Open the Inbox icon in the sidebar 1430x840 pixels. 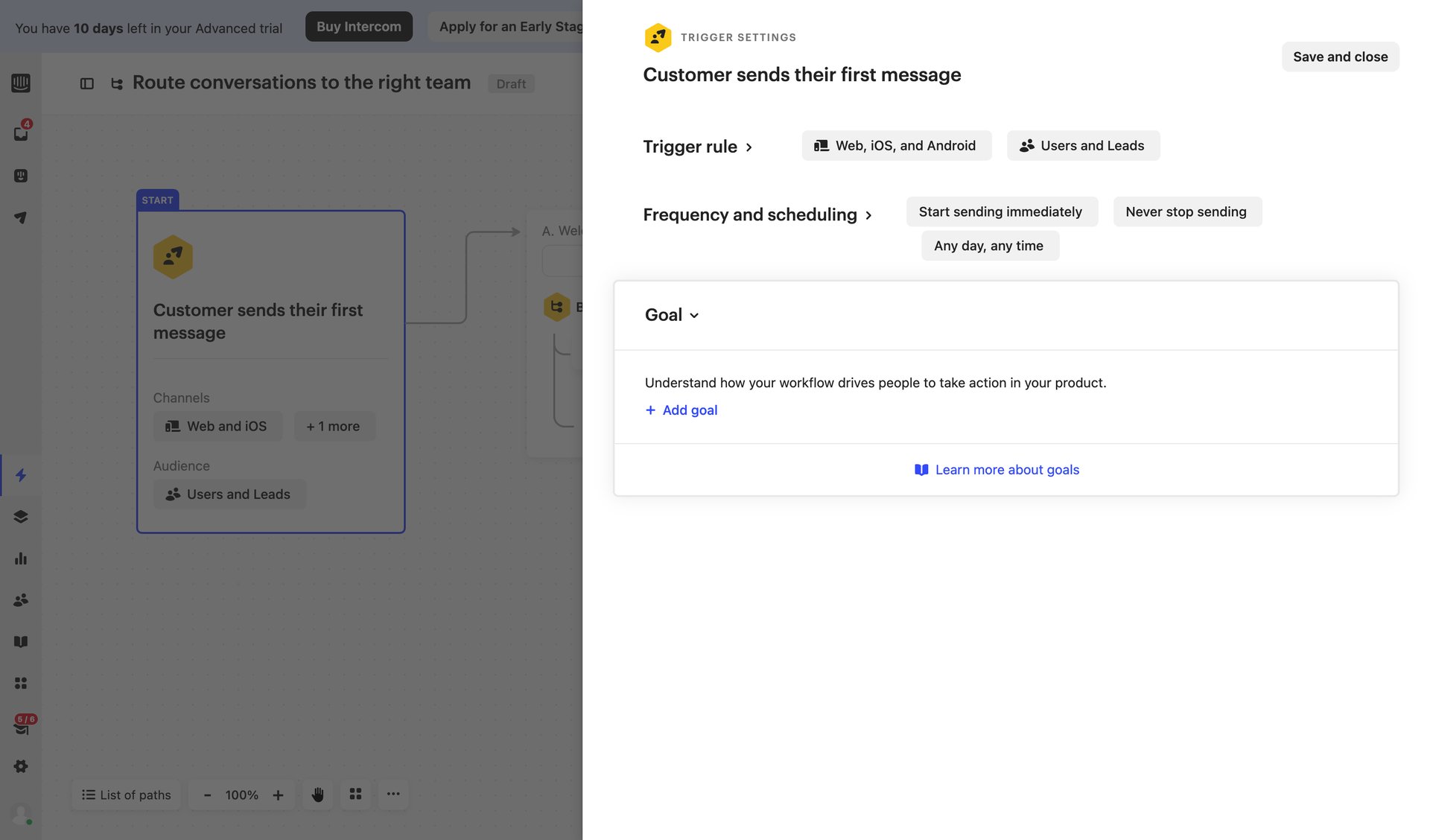click(20, 133)
